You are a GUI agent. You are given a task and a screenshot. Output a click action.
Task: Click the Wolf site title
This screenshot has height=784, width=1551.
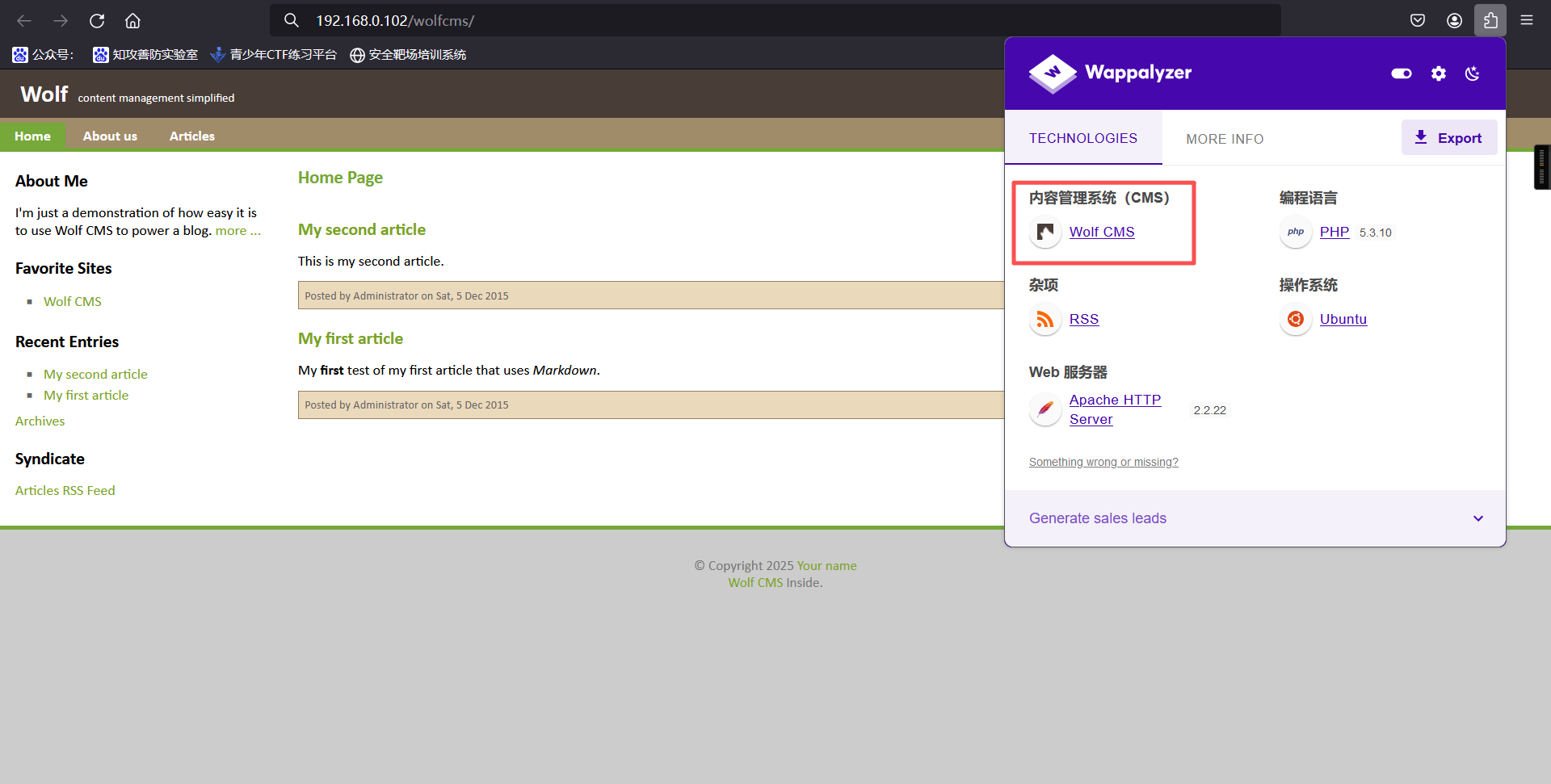(44, 94)
